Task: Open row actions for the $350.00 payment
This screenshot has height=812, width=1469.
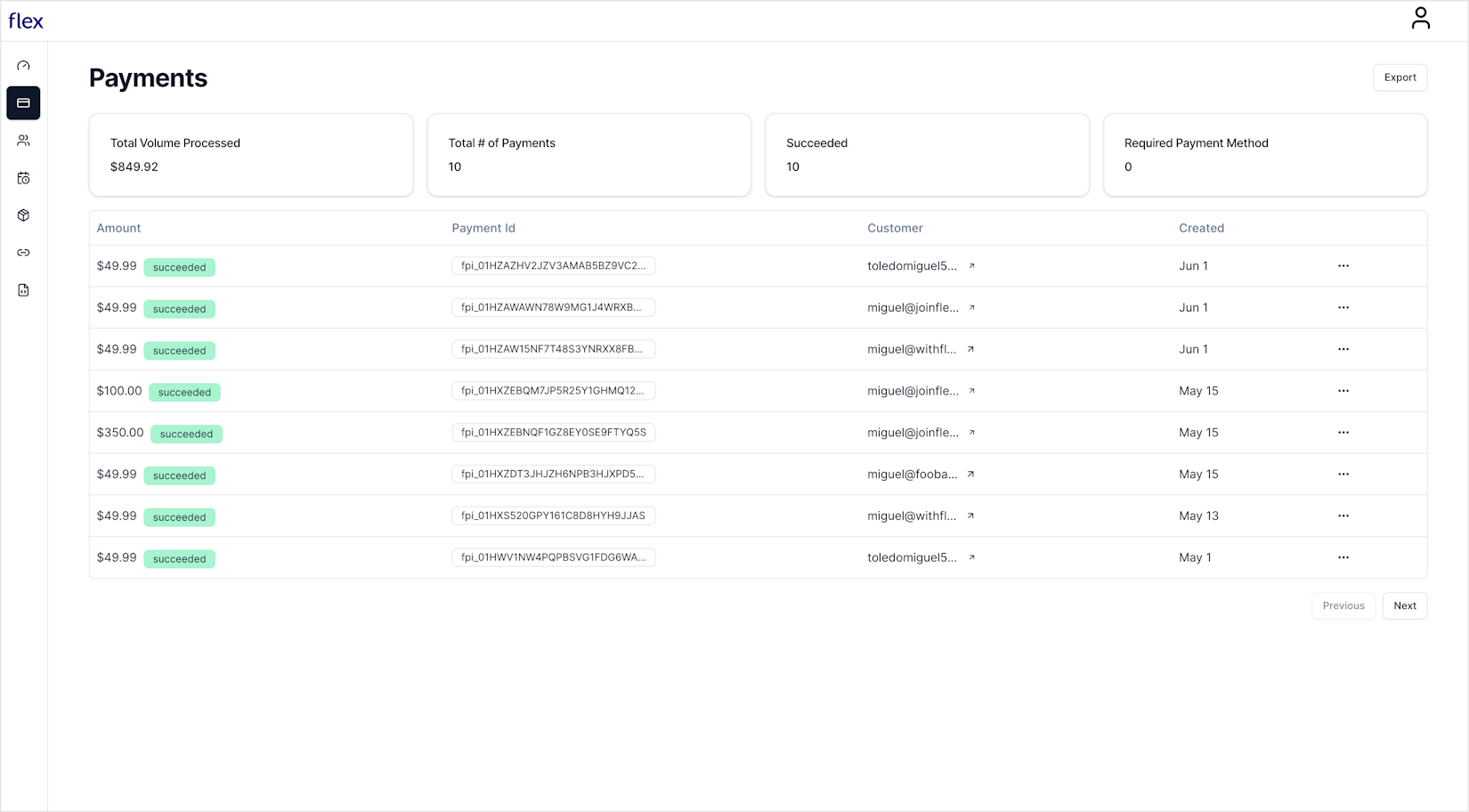Action: [1343, 433]
